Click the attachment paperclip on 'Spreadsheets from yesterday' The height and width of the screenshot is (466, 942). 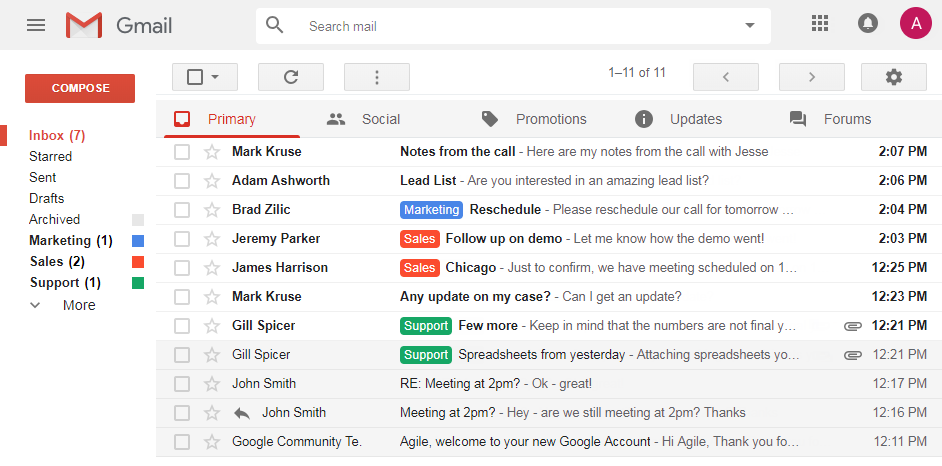852,355
